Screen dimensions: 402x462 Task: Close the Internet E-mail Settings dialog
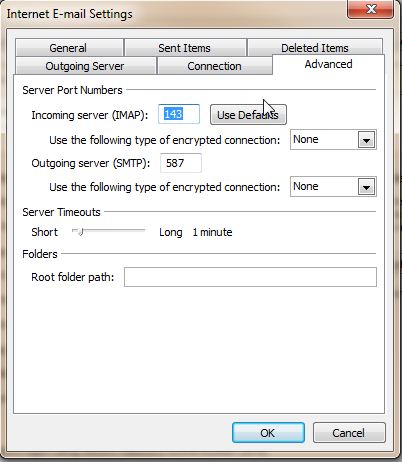(371, 9)
